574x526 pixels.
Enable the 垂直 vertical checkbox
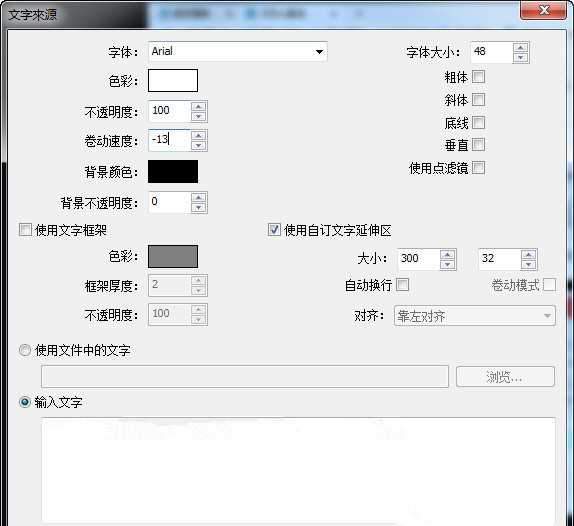click(478, 145)
